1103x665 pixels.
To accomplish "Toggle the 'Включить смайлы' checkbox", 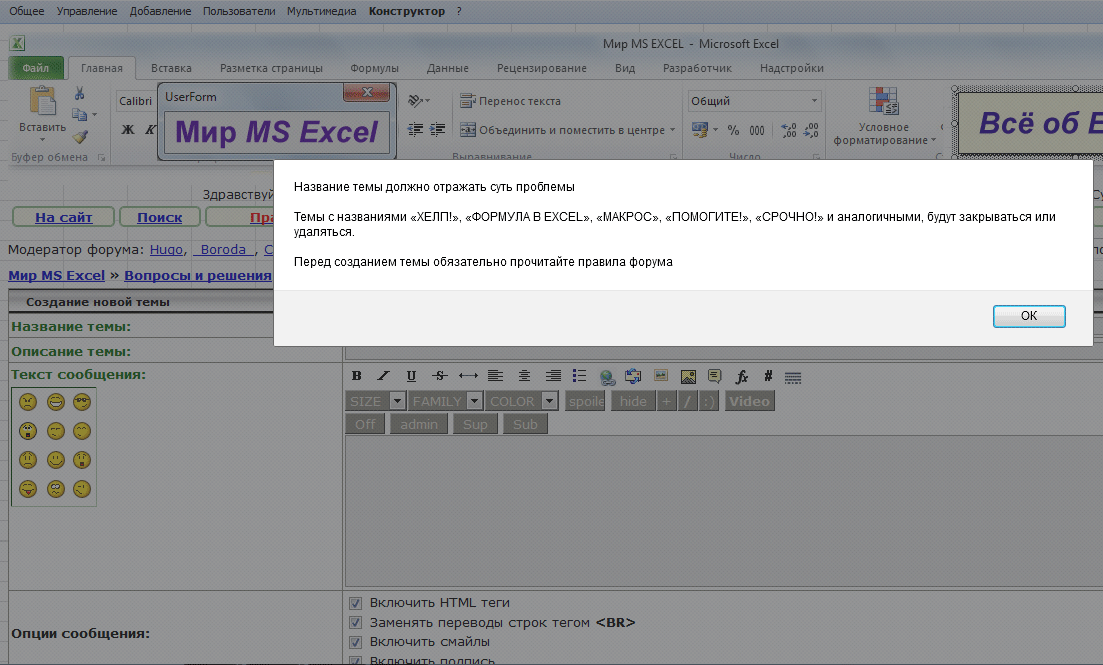I will [x=355, y=642].
